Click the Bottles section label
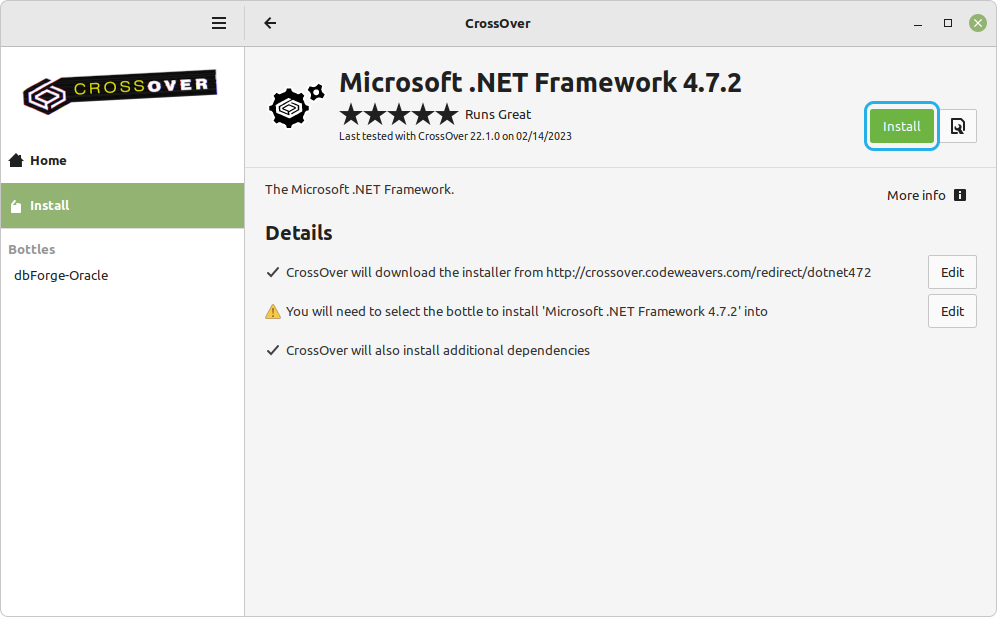The width and height of the screenshot is (997, 617). (x=32, y=249)
